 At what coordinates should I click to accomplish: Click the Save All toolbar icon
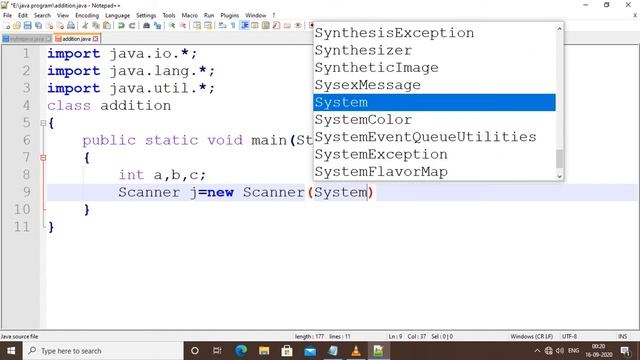[x=38, y=25]
